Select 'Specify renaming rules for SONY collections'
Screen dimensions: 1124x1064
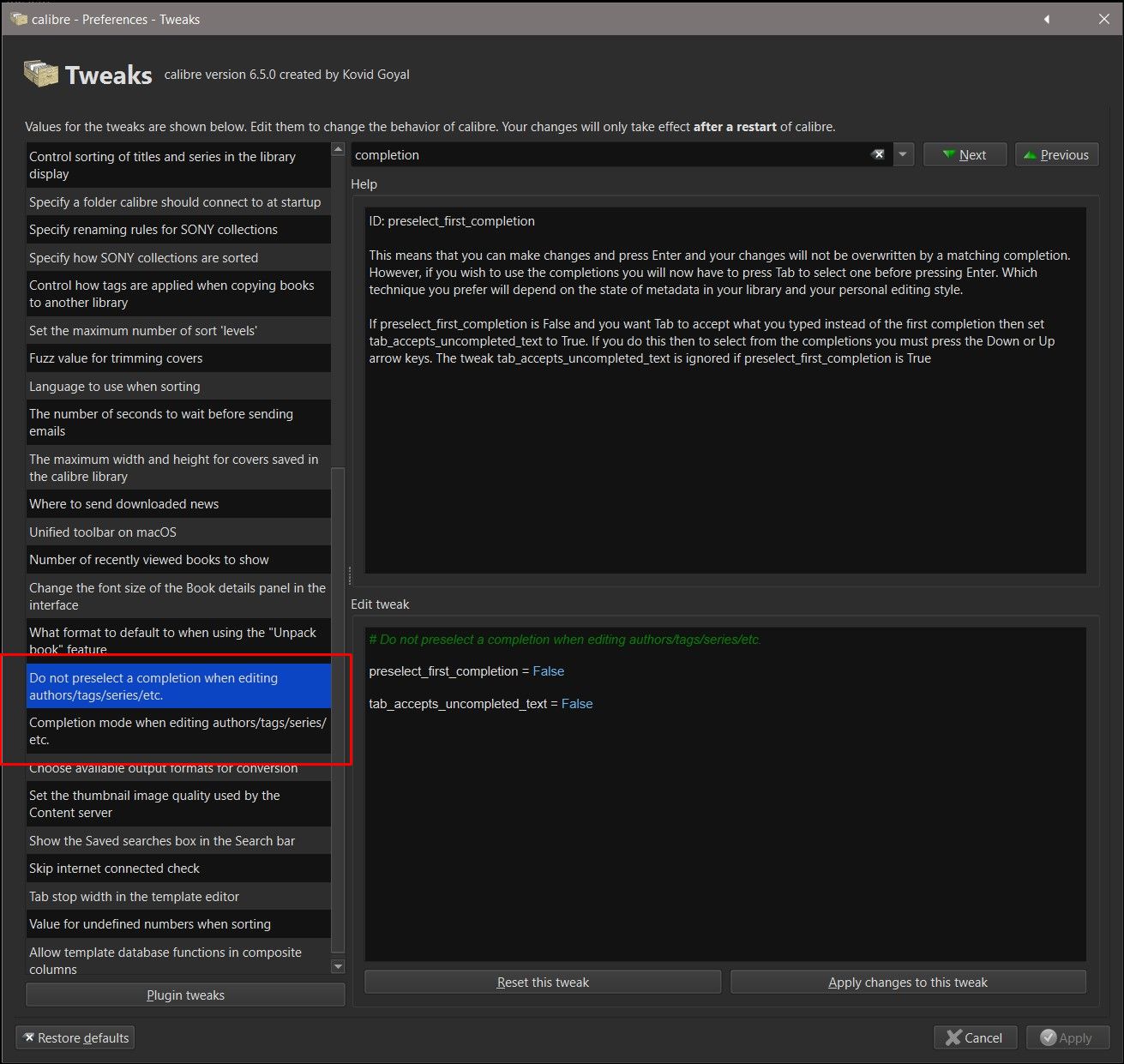coord(178,230)
